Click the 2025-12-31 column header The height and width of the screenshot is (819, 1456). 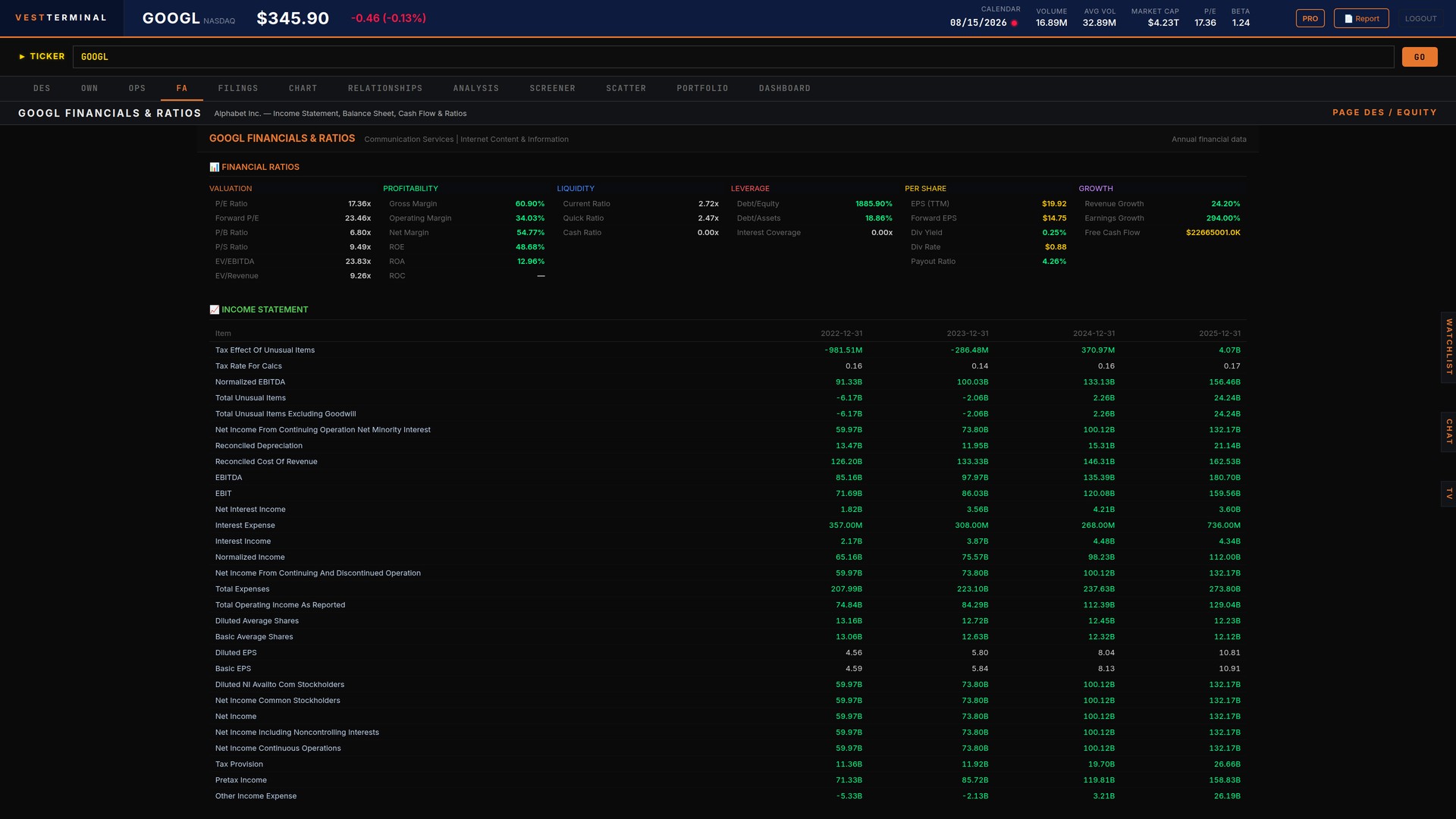1219,334
